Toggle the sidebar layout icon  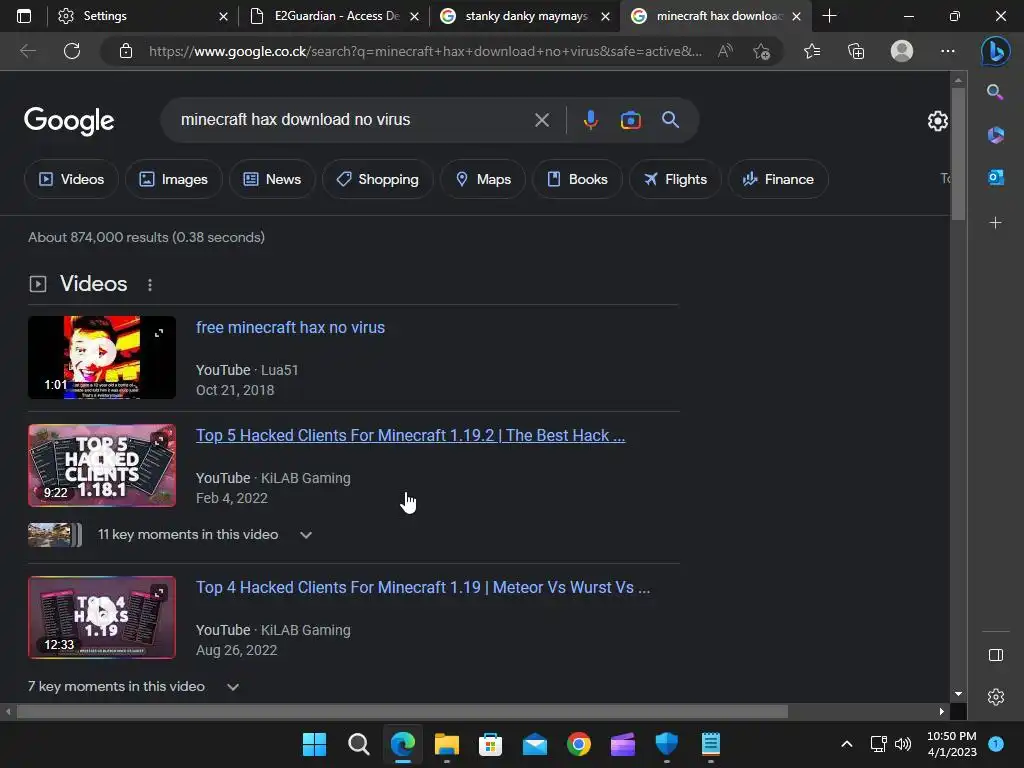coord(995,655)
